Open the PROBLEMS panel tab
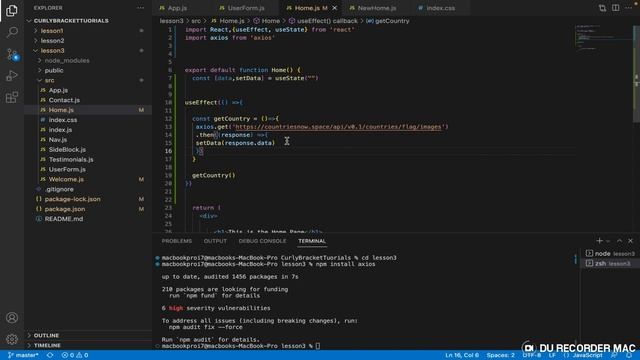This screenshot has width=640, height=360. (x=177, y=241)
